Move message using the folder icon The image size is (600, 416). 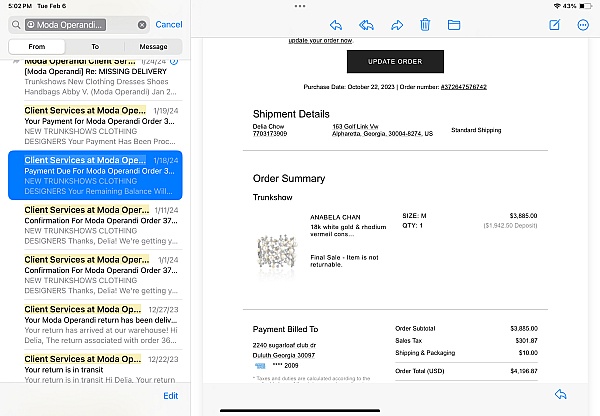[x=454, y=24]
